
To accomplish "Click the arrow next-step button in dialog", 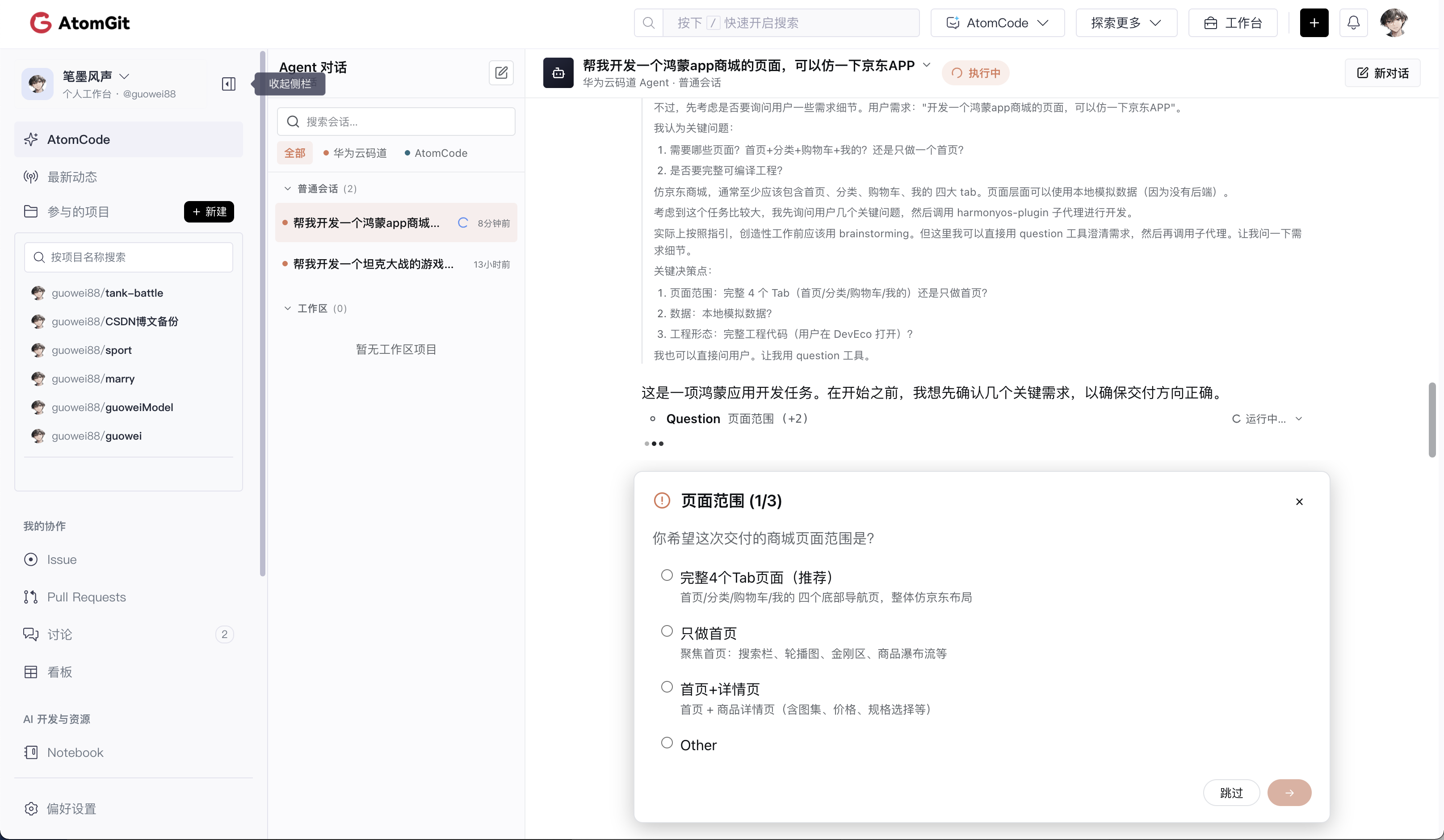I will coord(1289,793).
